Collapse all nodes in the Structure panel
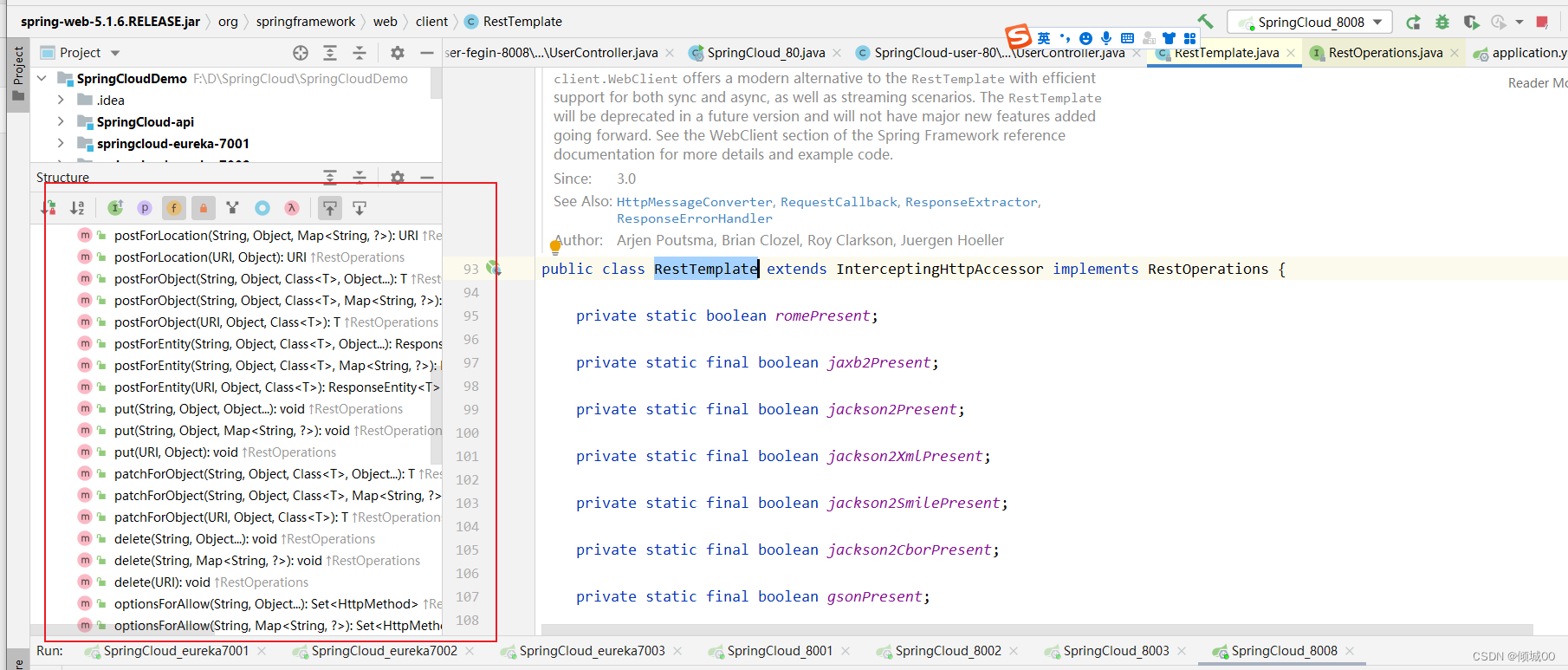Viewport: 1568px width, 670px height. click(x=360, y=177)
